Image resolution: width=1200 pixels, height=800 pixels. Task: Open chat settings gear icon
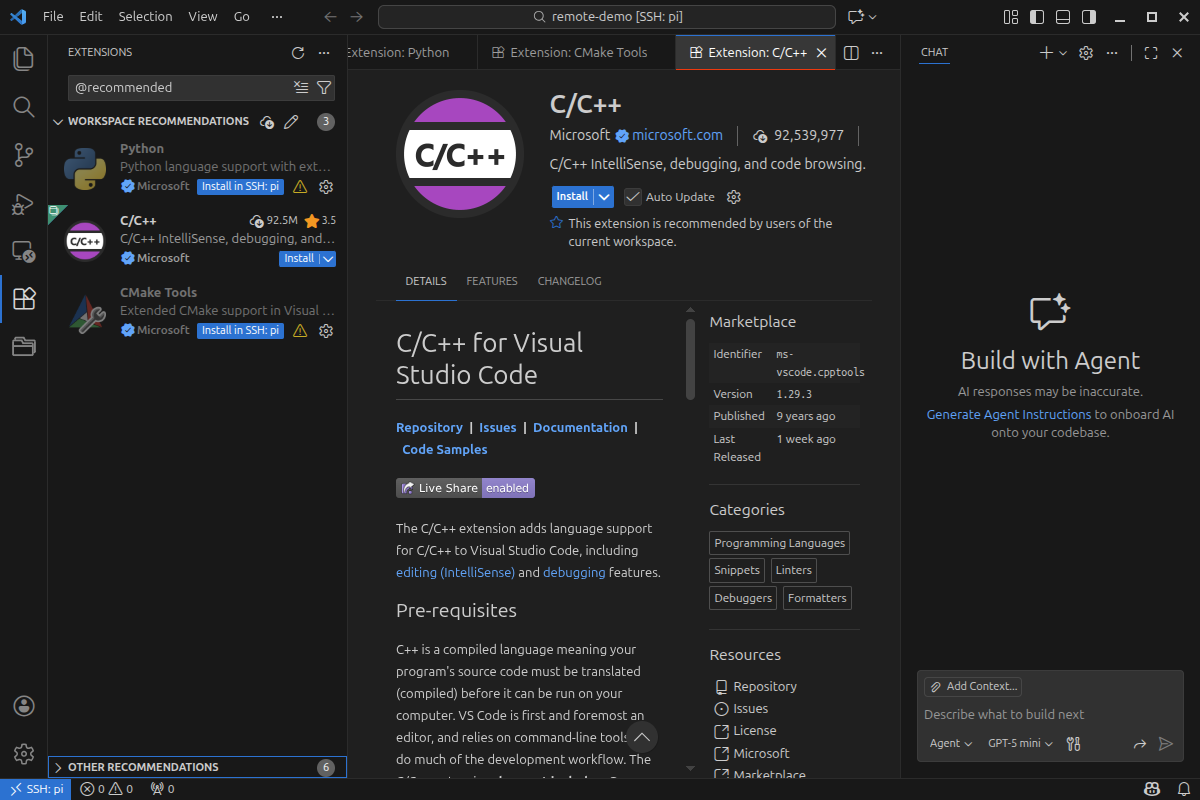tap(1086, 53)
